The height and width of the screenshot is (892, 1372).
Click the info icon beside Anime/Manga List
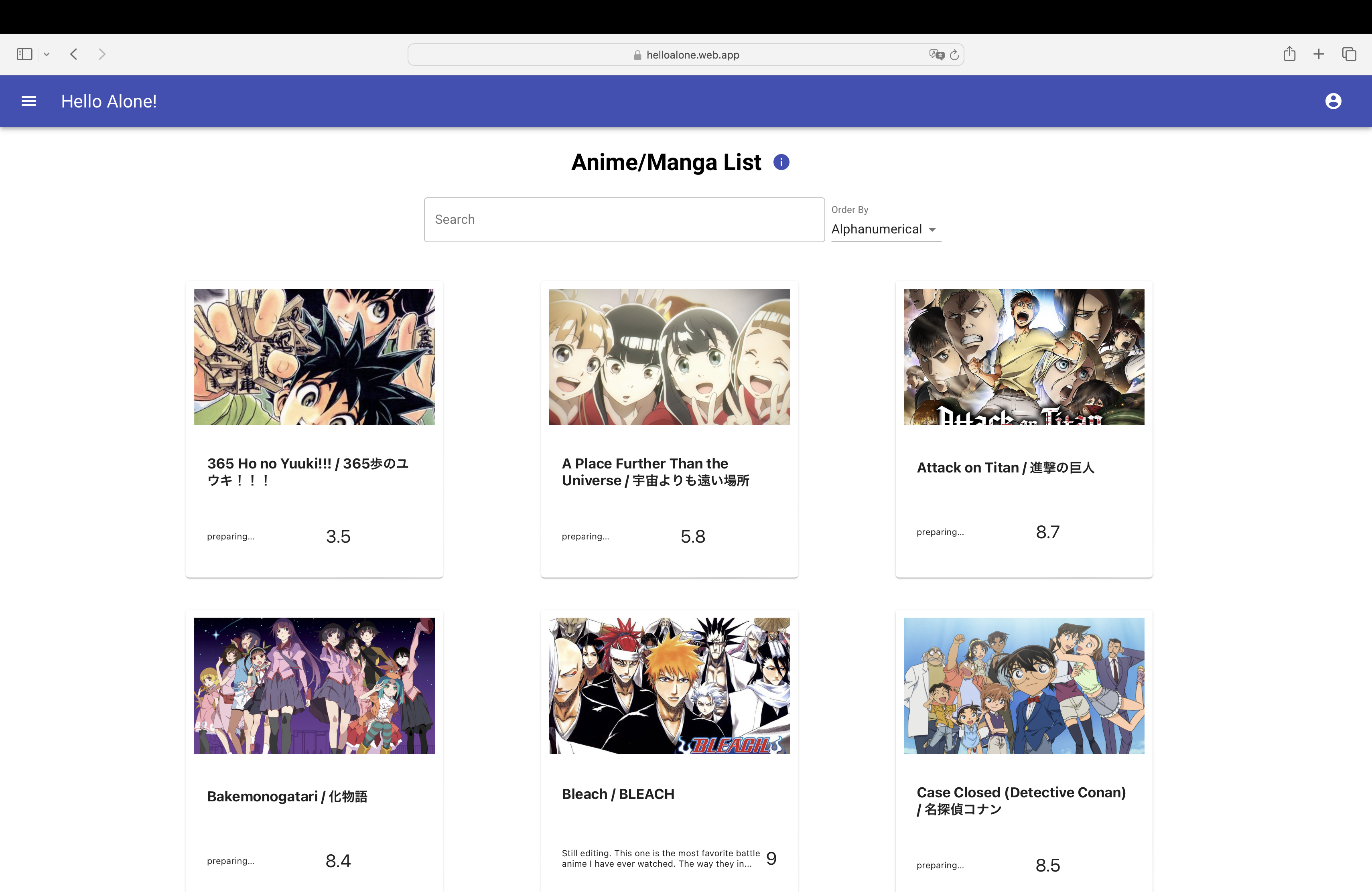(x=781, y=162)
